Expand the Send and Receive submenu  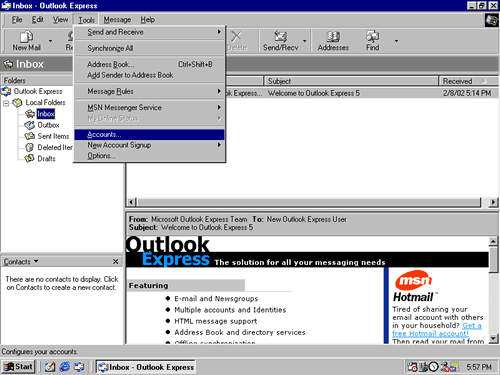150,32
